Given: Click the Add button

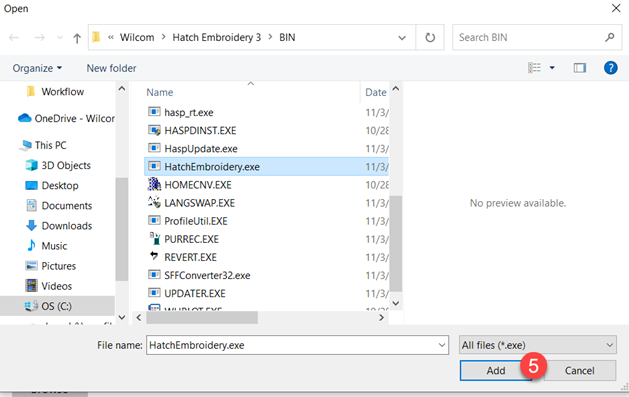Looking at the screenshot, I should coord(496,371).
